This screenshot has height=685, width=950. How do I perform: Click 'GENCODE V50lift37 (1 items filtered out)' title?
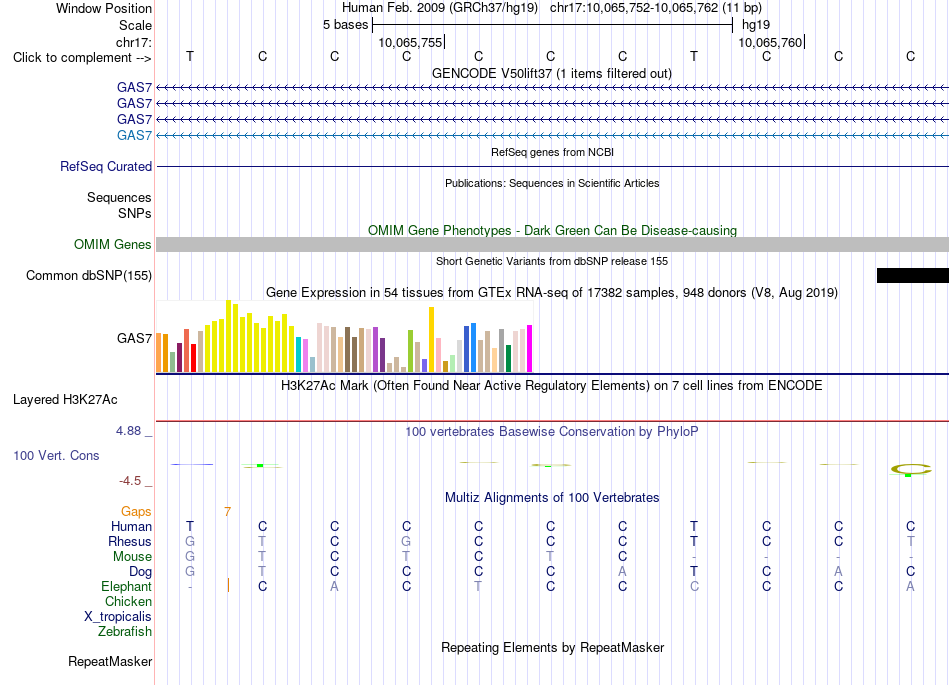552,73
